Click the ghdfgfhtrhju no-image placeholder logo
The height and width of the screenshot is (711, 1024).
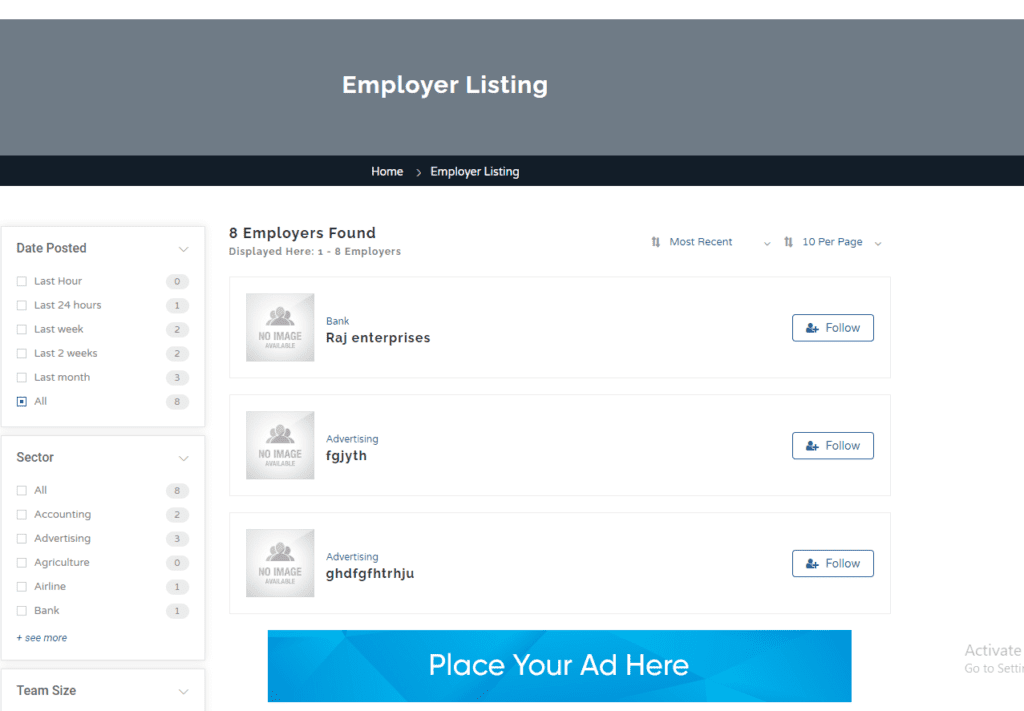(280, 563)
